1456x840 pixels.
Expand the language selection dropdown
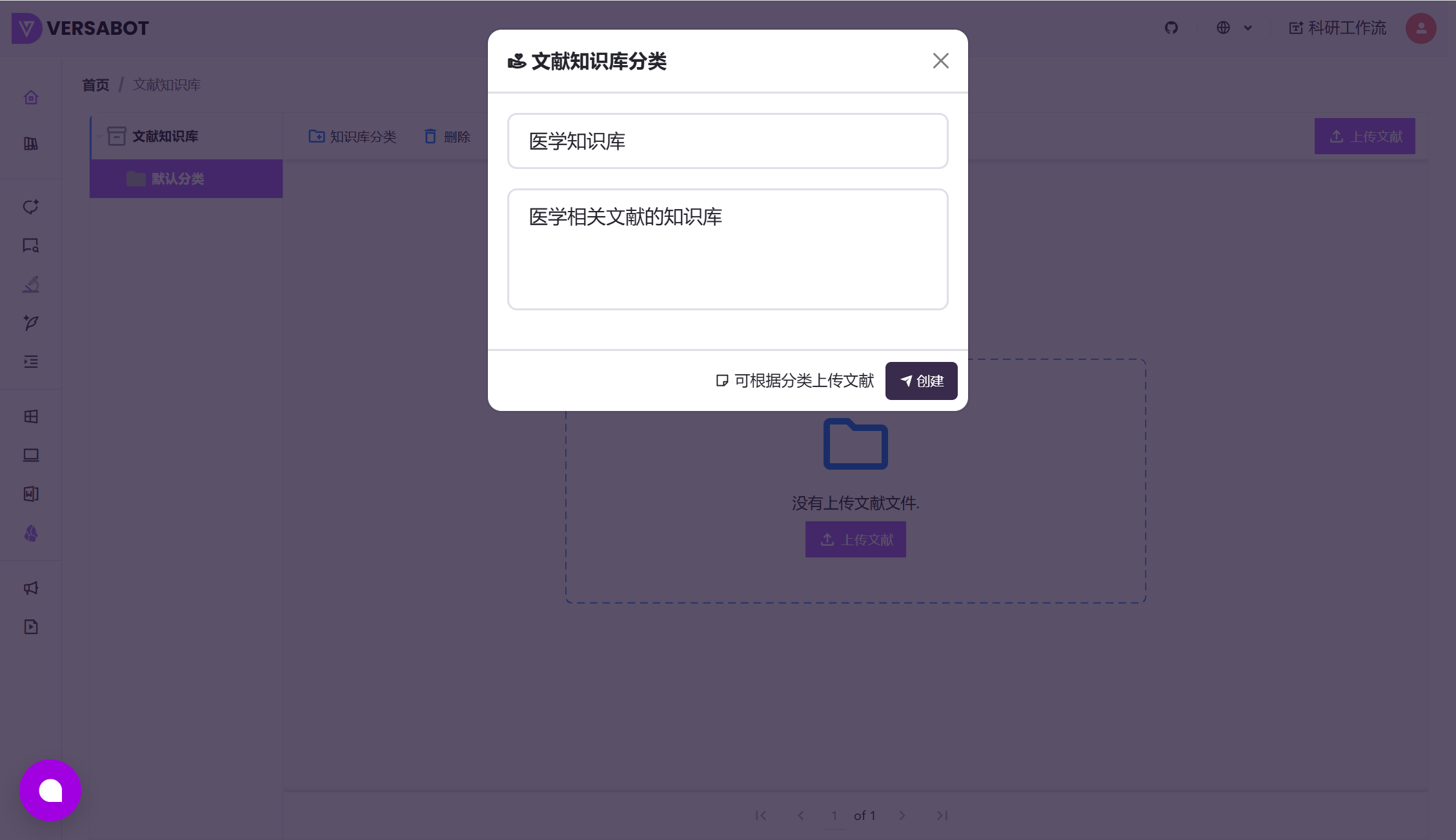pos(1233,28)
